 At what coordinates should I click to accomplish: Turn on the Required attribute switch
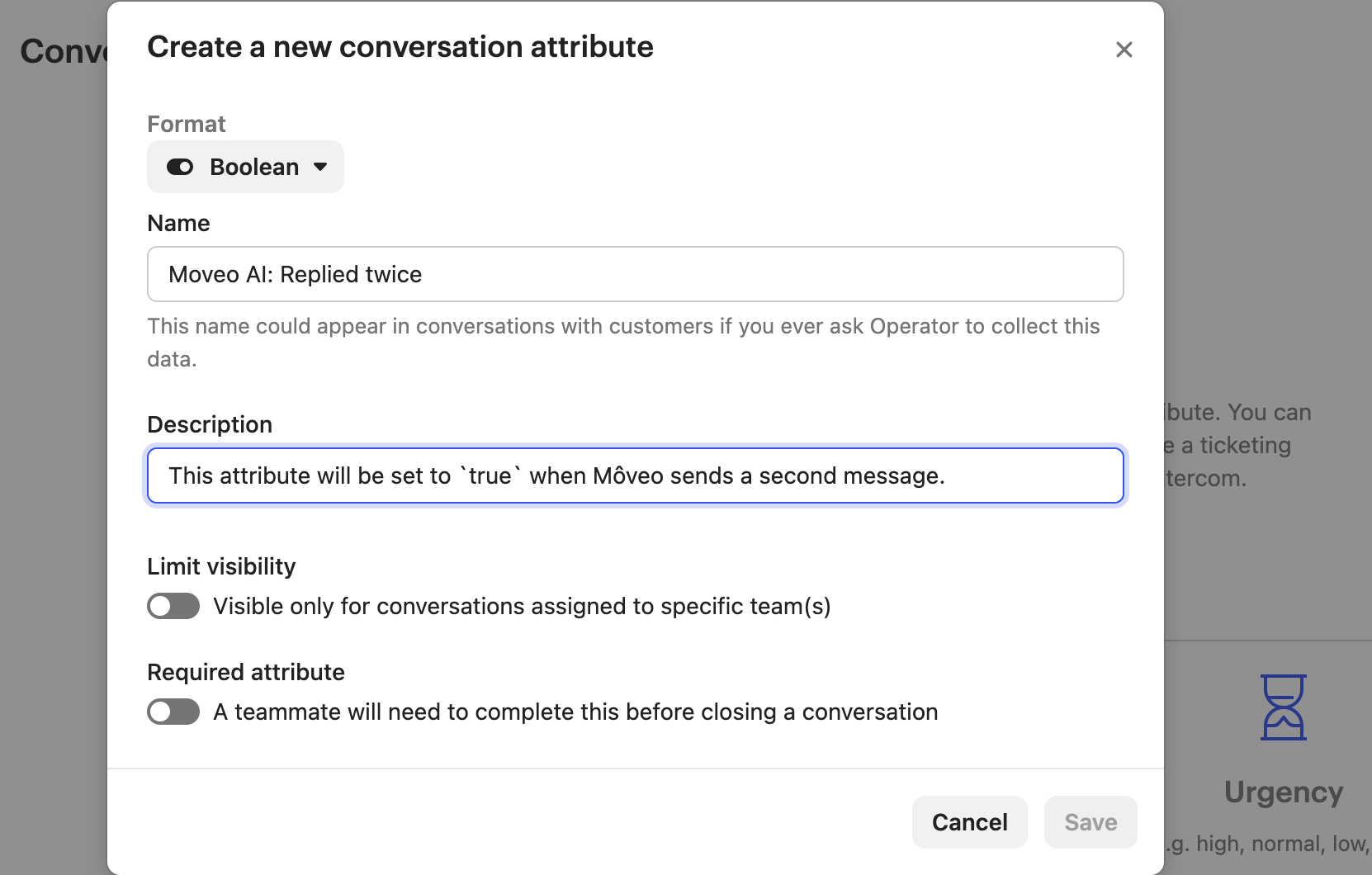point(173,712)
